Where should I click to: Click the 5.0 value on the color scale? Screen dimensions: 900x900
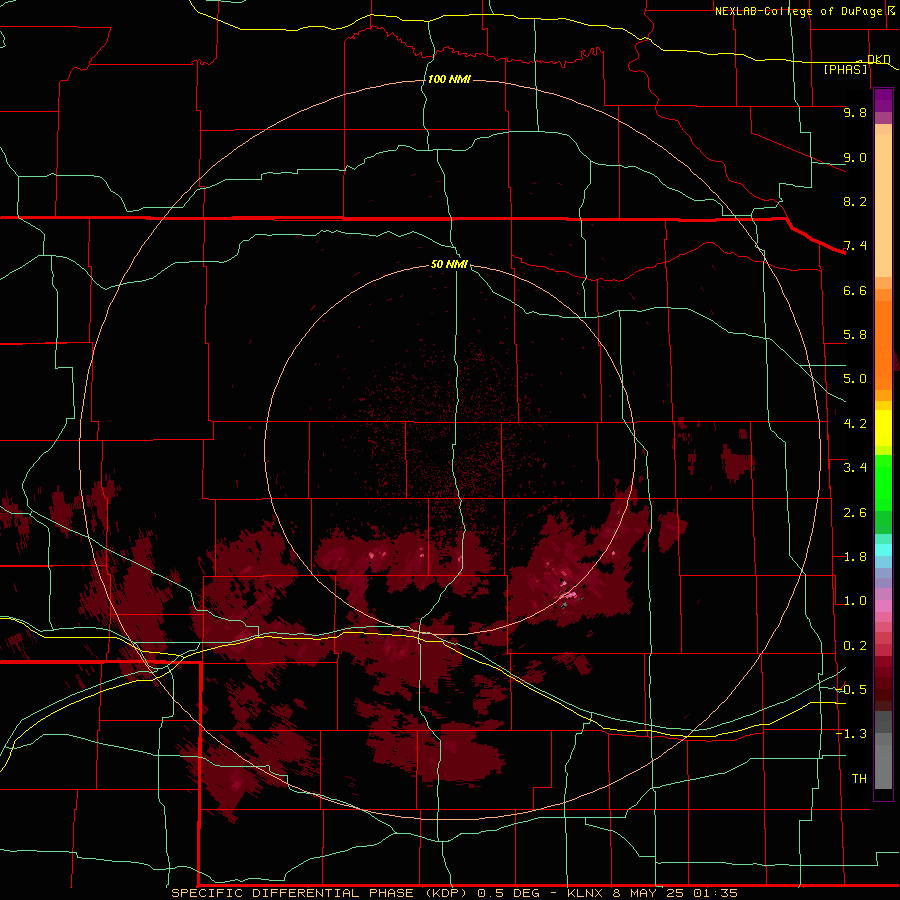point(855,379)
